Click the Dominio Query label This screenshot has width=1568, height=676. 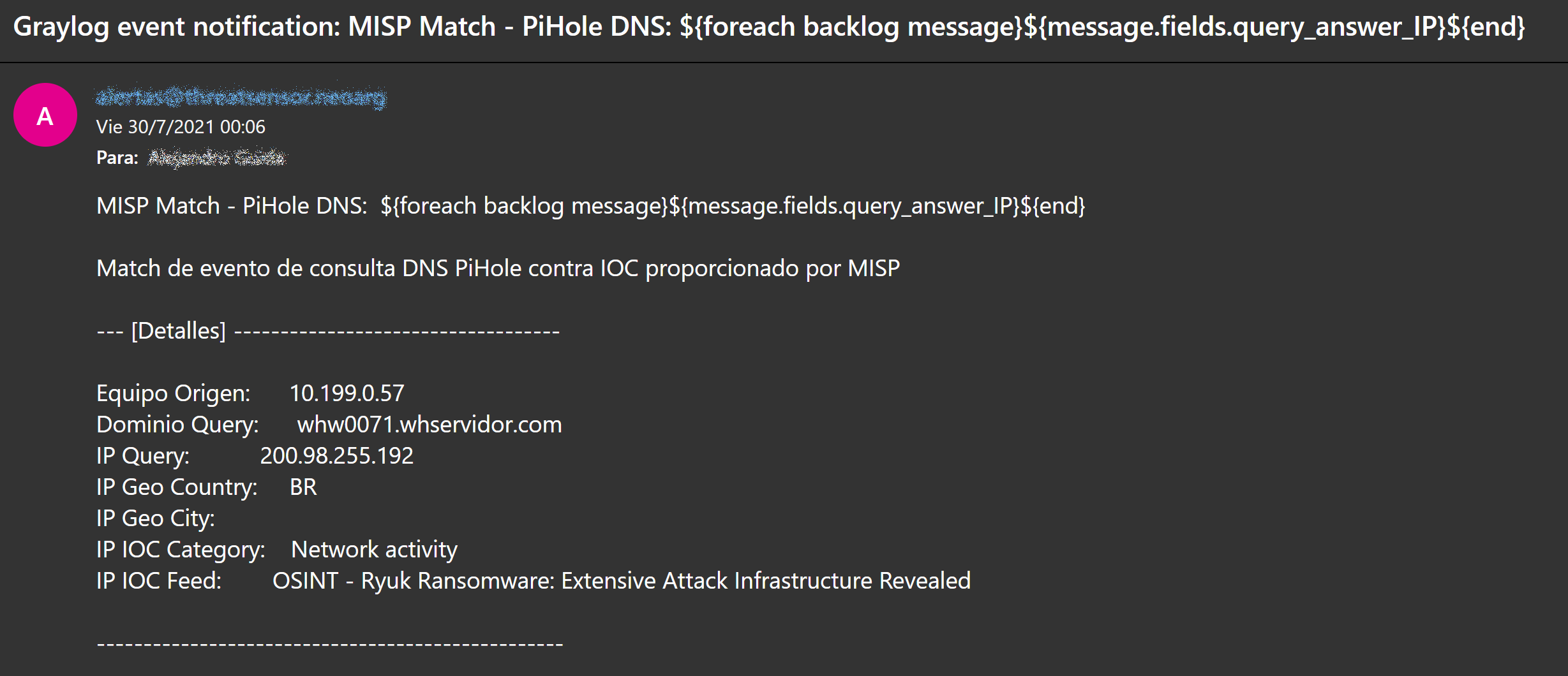tap(177, 425)
